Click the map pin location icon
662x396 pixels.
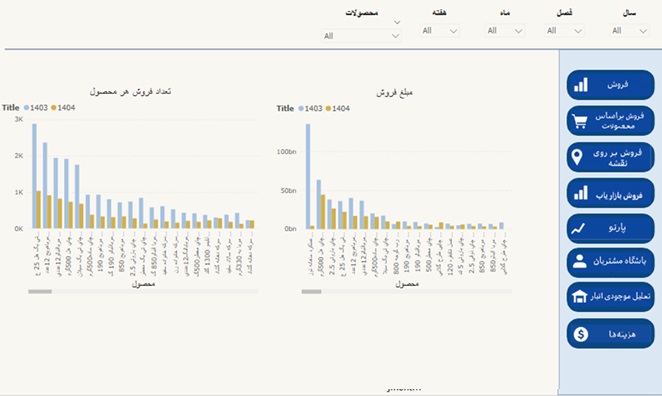pos(577,157)
